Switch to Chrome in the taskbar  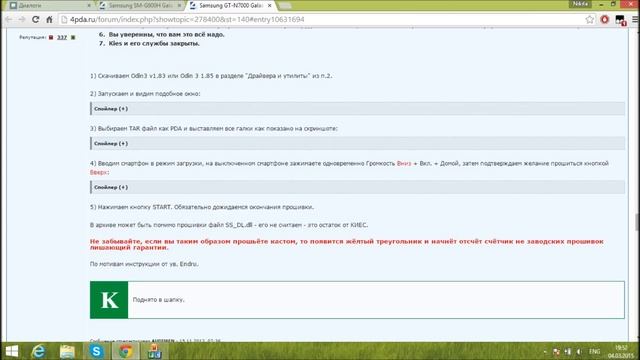click(x=125, y=351)
